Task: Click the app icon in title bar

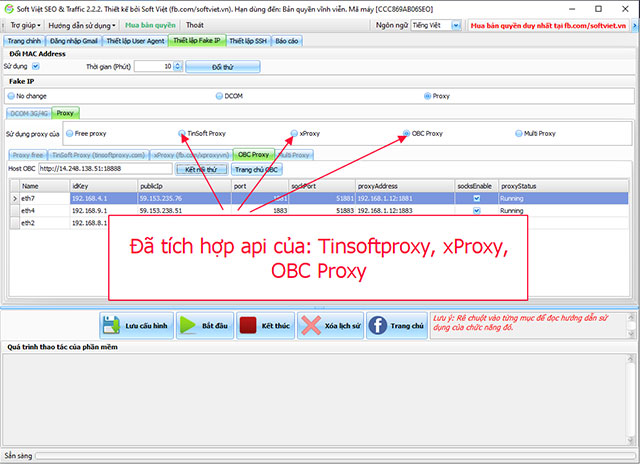Action: tap(8, 7)
